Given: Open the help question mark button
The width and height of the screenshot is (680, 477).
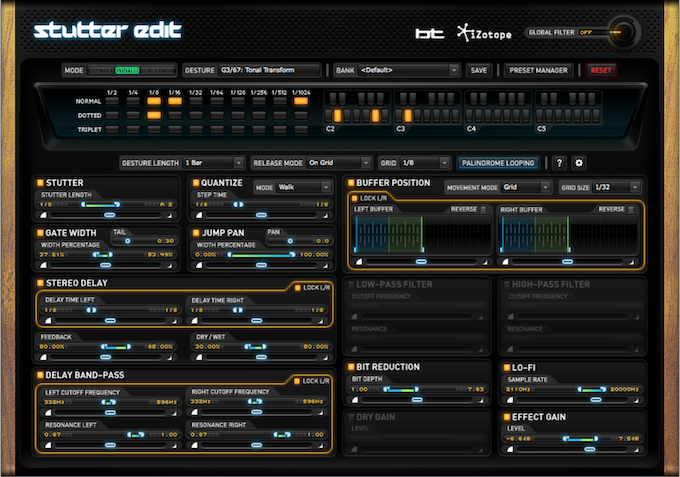Looking at the screenshot, I should (x=559, y=163).
